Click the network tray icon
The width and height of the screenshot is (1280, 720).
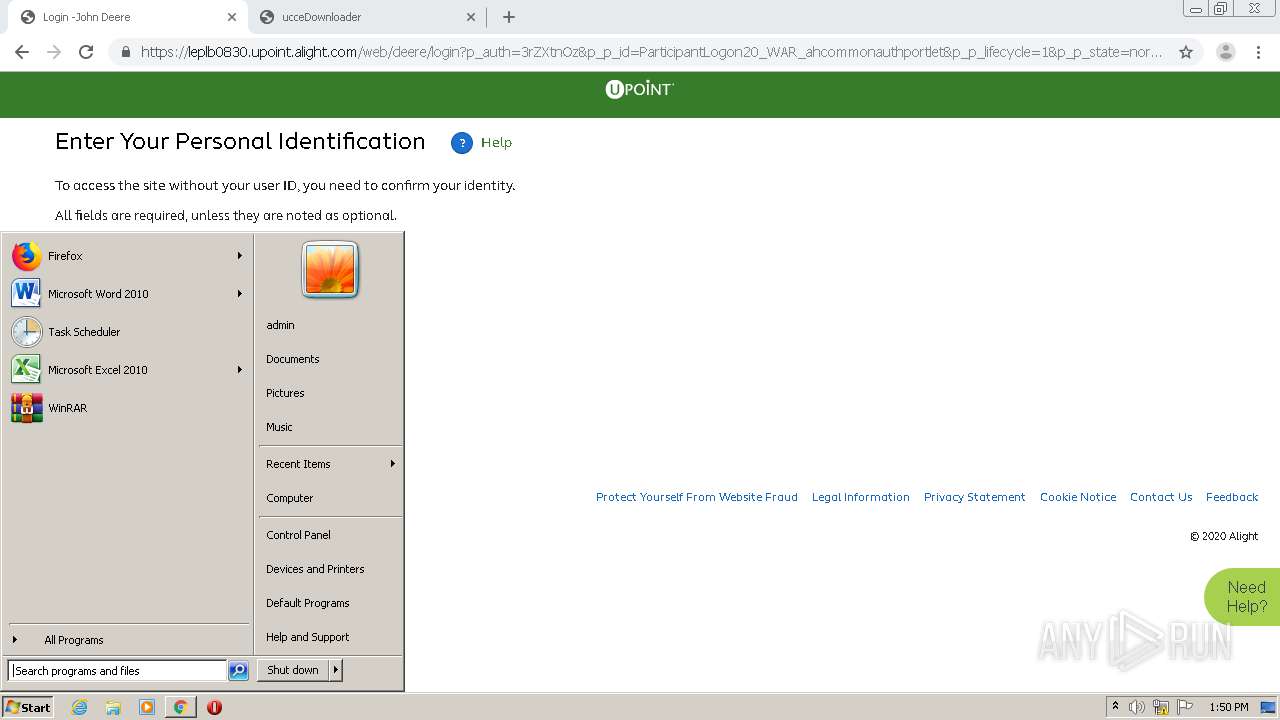coord(1161,707)
